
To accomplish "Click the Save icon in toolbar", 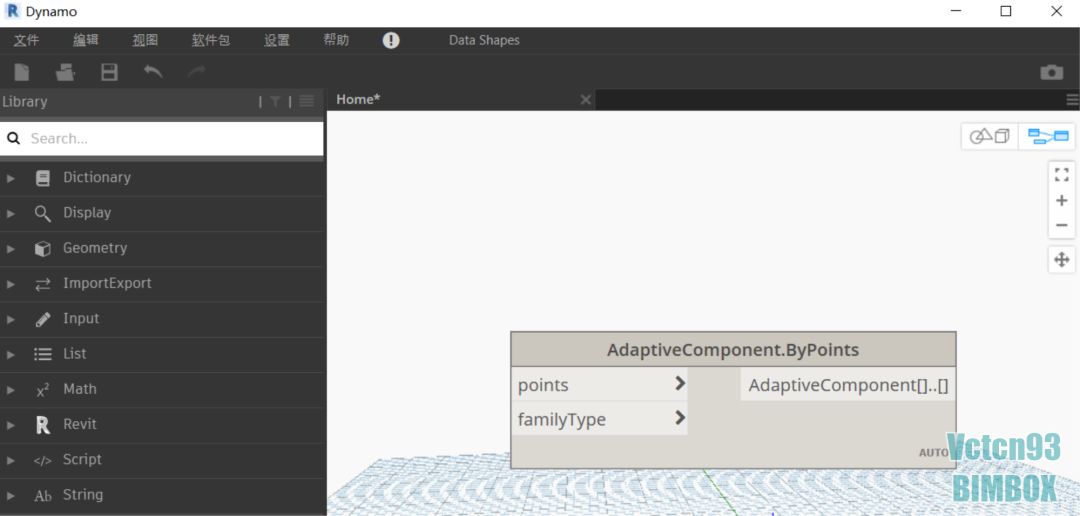I will (109, 72).
